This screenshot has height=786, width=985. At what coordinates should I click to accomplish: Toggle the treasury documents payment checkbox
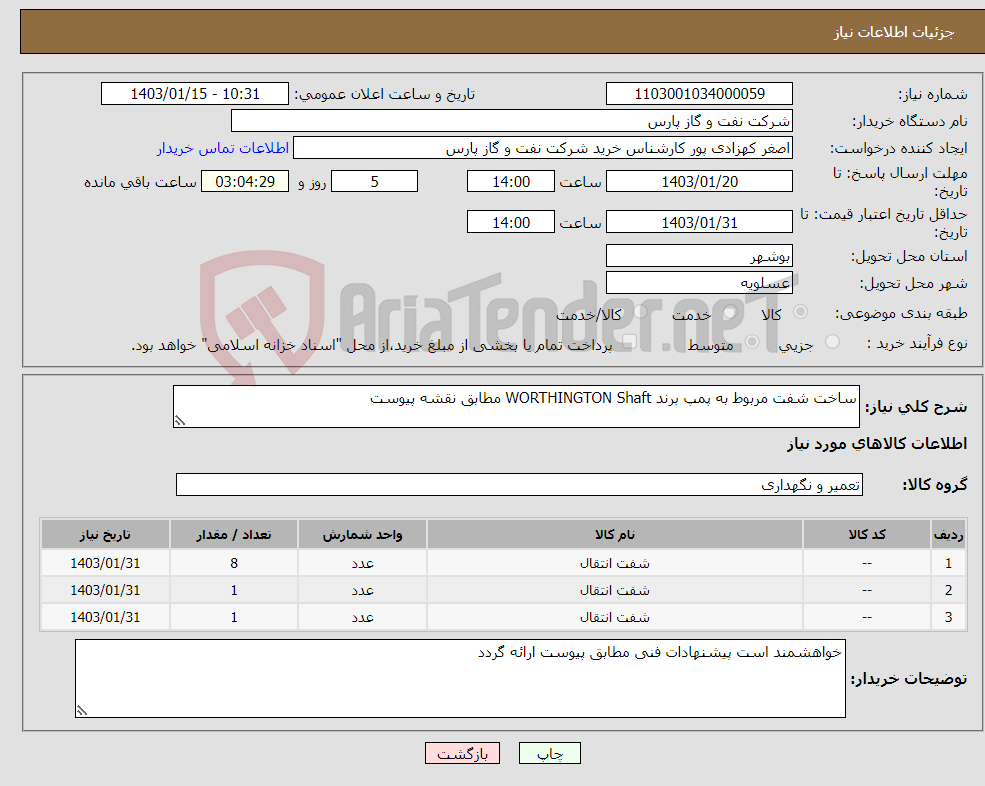pos(628,342)
